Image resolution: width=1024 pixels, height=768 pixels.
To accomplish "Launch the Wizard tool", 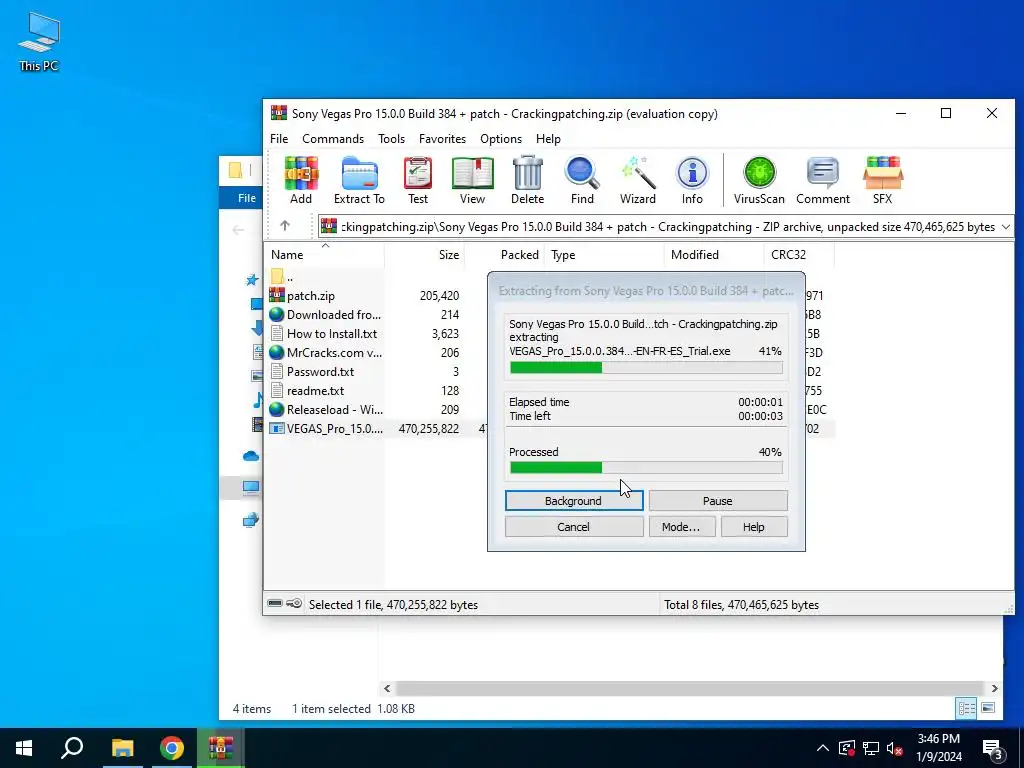I will (x=637, y=181).
